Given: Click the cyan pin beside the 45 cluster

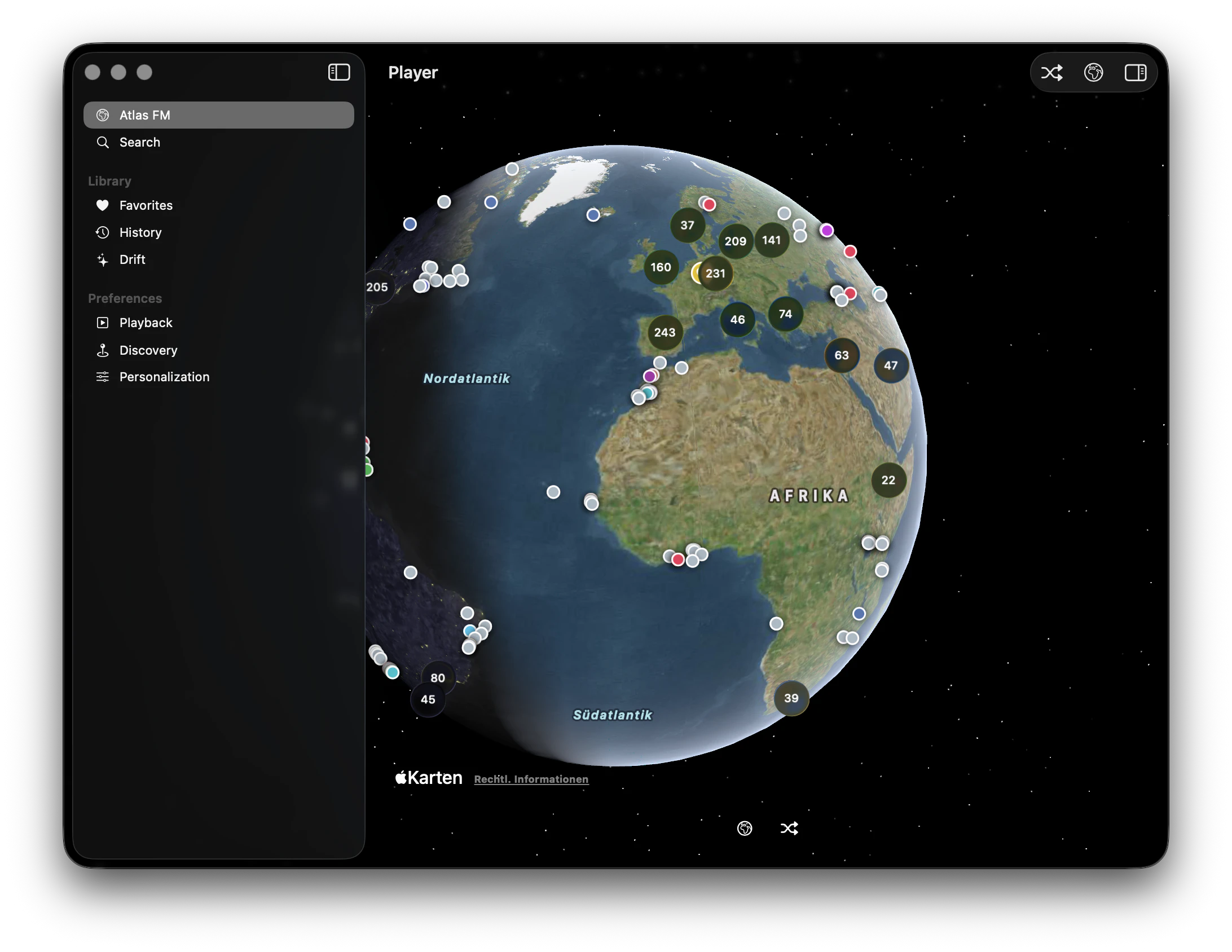Looking at the screenshot, I should click(393, 672).
